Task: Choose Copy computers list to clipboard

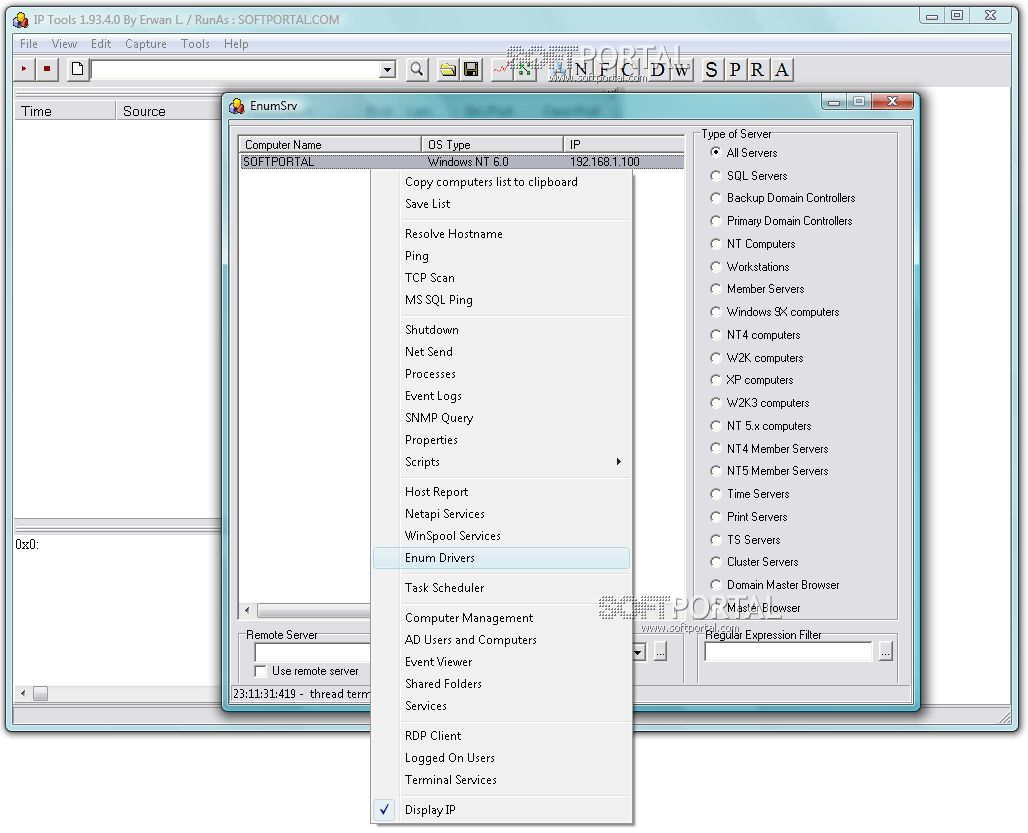Action: coord(502,182)
